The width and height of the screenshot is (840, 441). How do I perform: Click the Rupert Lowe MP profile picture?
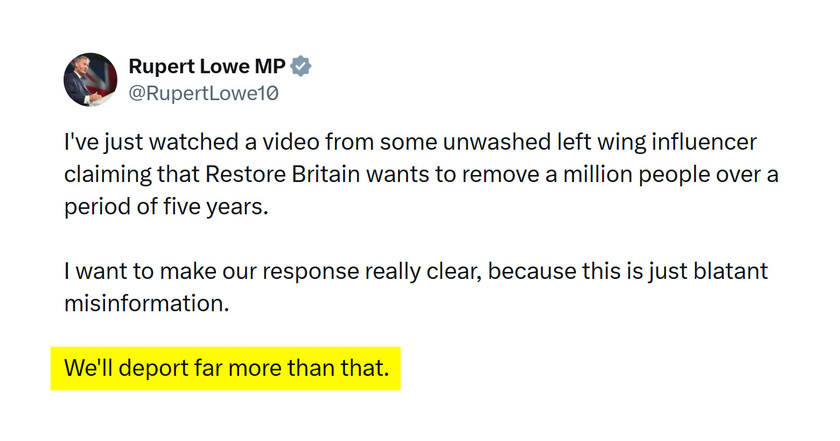91,80
